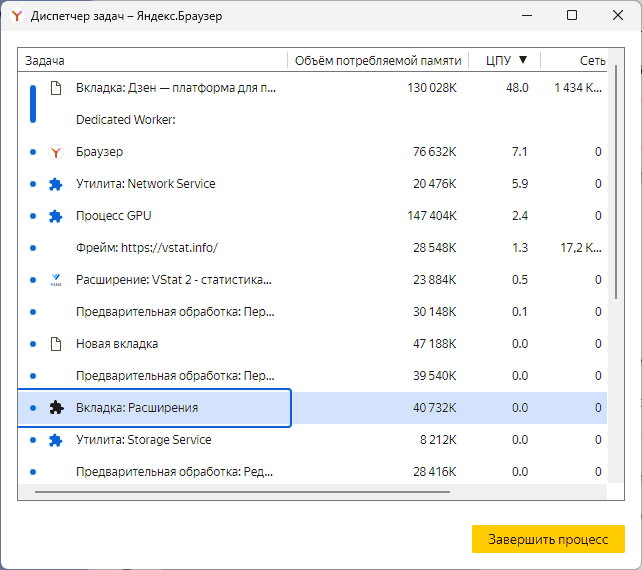The image size is (642, 570).
Task: Click puzzle icon beside Network Service utility
Action: 55,184
